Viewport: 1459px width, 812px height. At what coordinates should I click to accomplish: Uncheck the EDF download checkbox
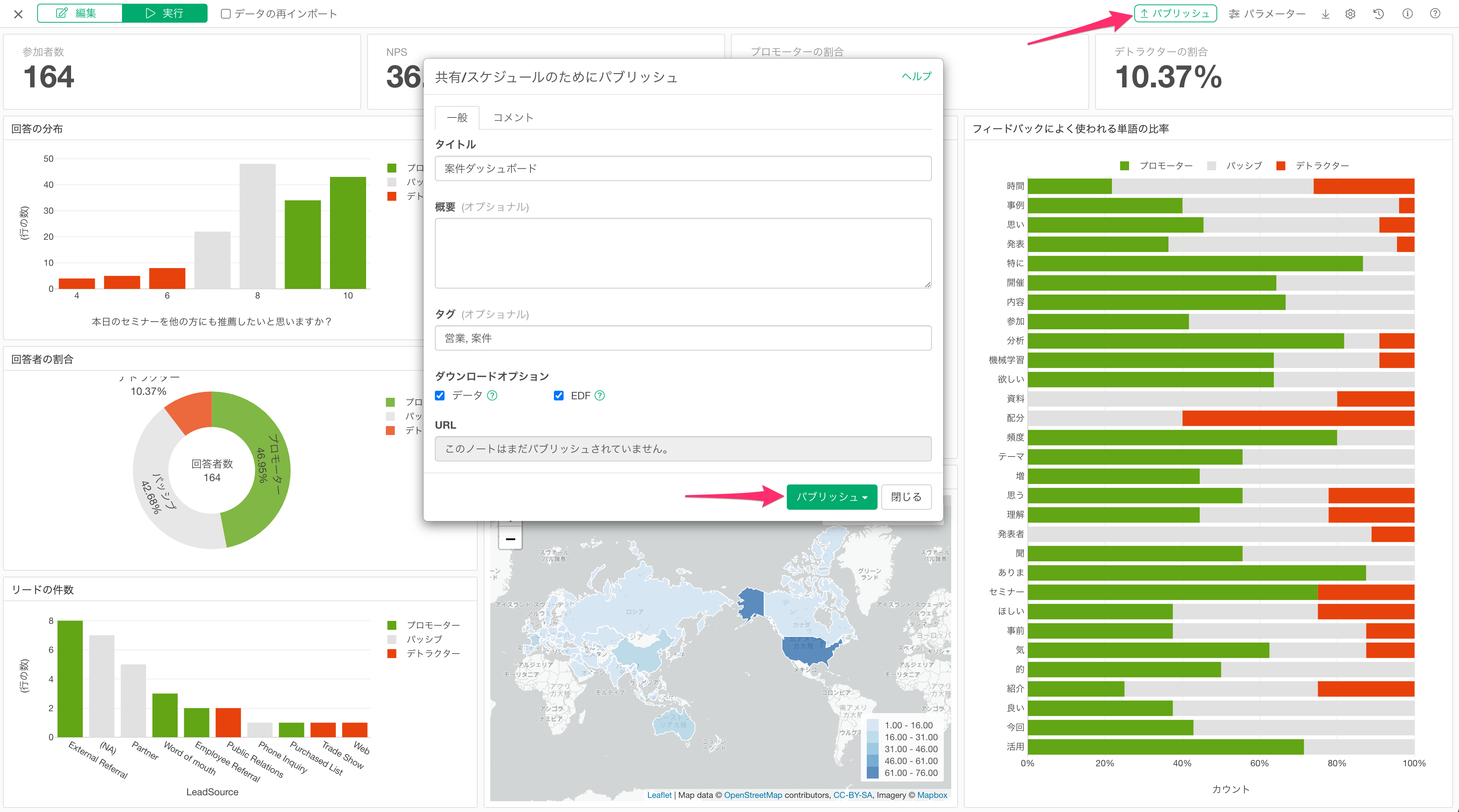pyautogui.click(x=558, y=396)
